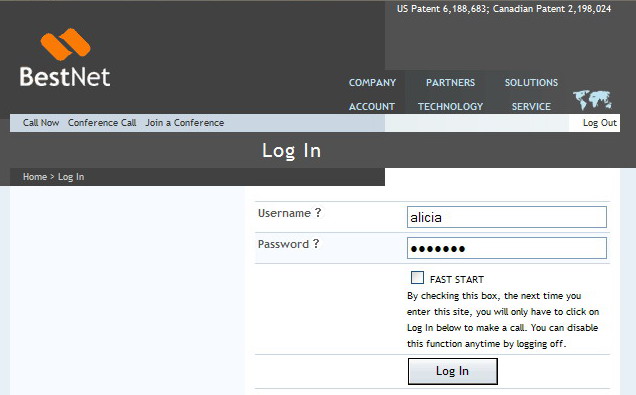Submit with the Log In button
This screenshot has width=636, height=395.
[453, 371]
